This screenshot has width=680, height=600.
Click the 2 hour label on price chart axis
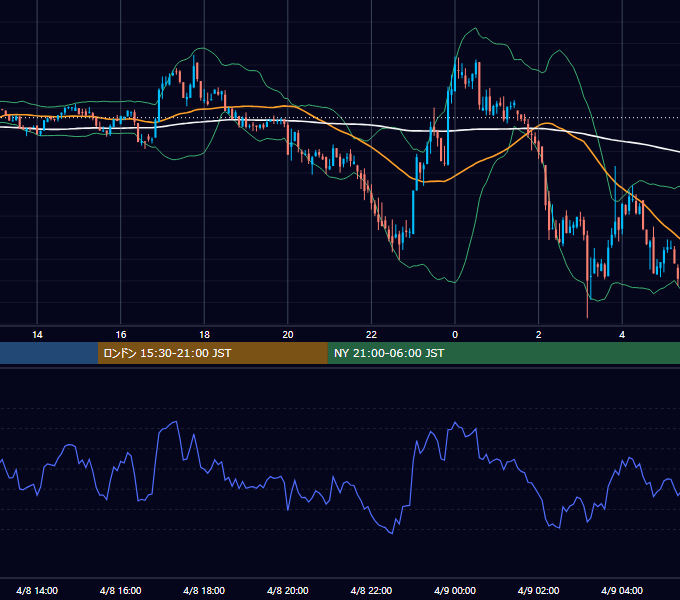(539, 335)
